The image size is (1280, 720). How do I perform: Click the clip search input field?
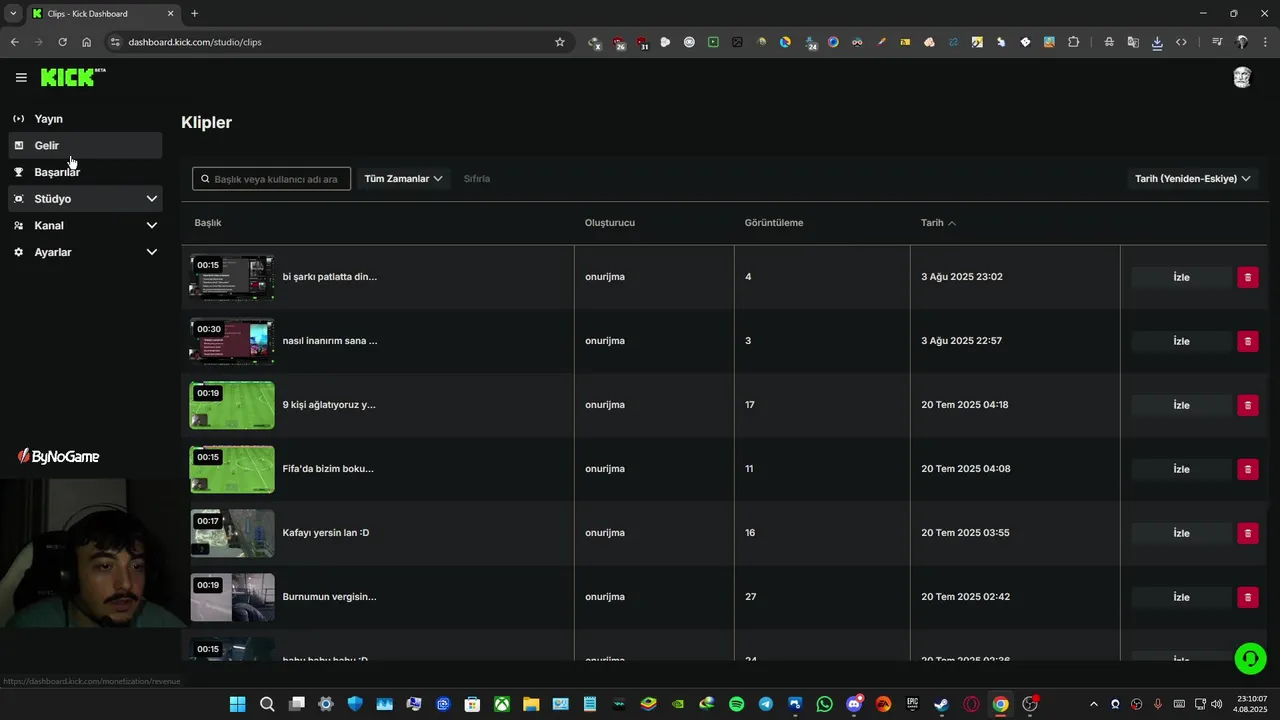tap(271, 179)
